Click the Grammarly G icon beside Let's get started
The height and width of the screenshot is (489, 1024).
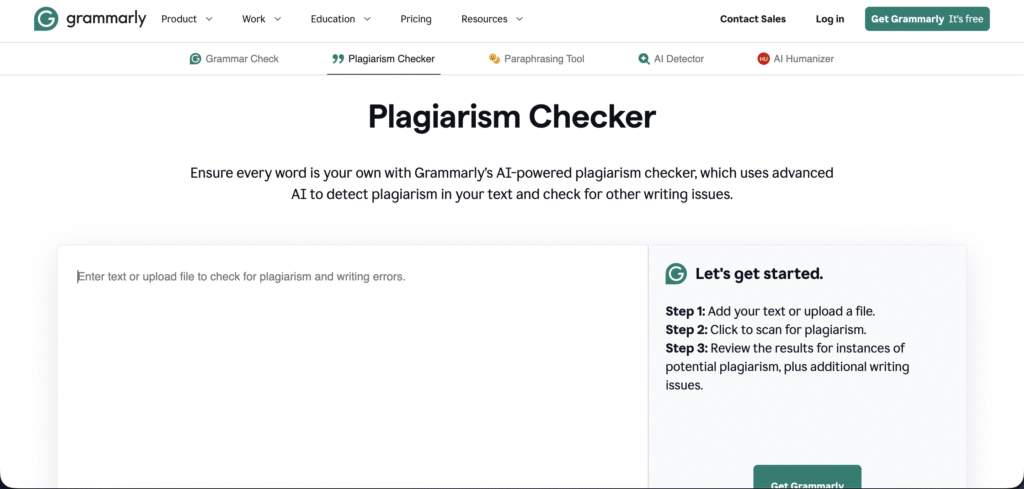(x=676, y=274)
